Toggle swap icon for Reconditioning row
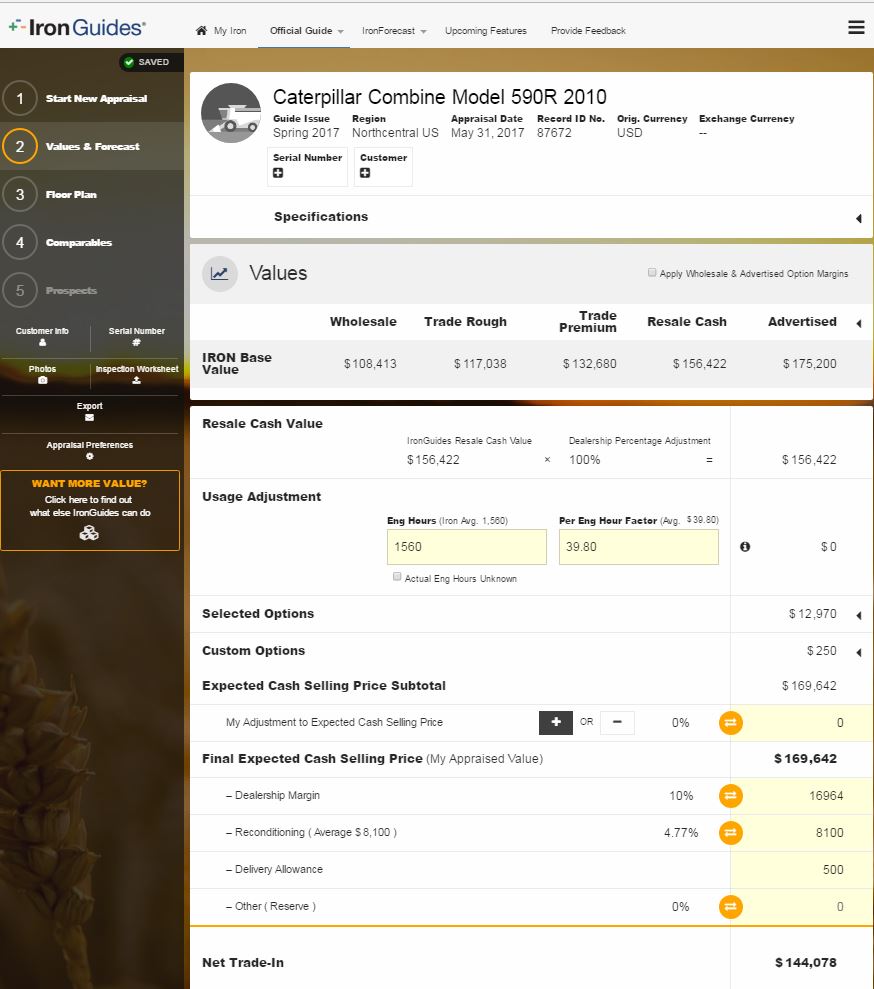The width and height of the screenshot is (874, 989). (x=730, y=833)
